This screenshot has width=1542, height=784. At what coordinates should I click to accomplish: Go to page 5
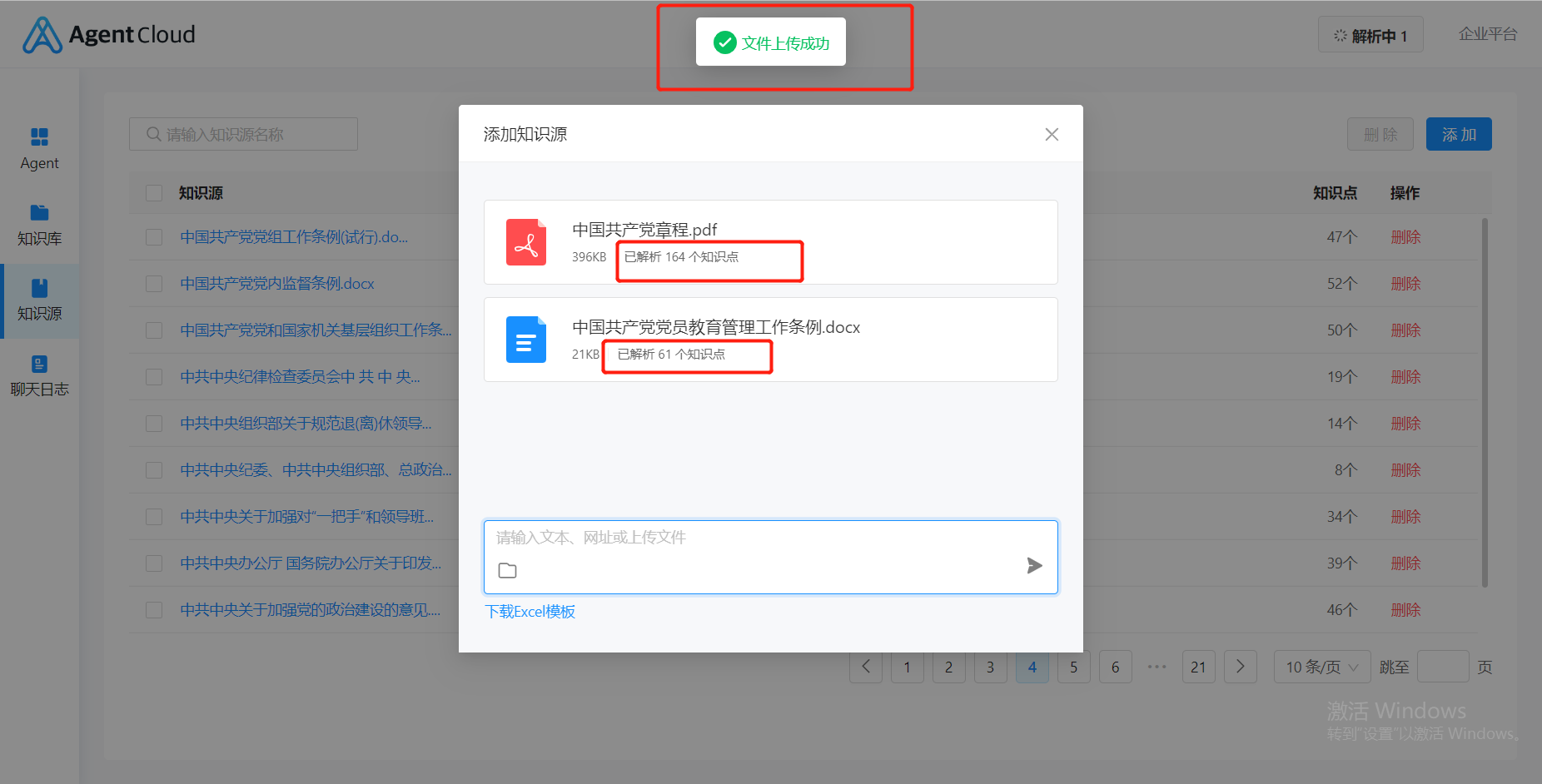point(1074,667)
